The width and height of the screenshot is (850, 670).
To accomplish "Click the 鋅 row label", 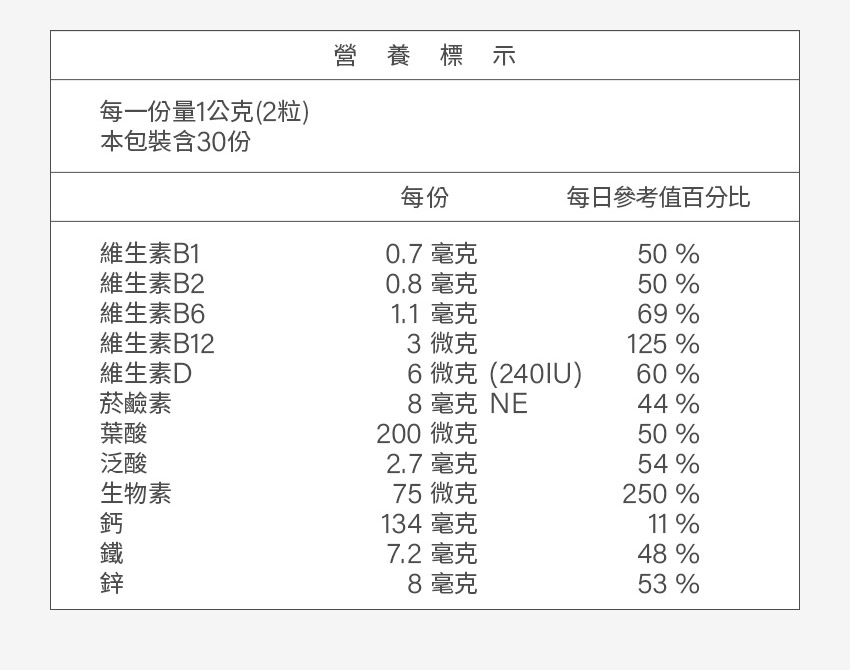I will coord(112,584).
